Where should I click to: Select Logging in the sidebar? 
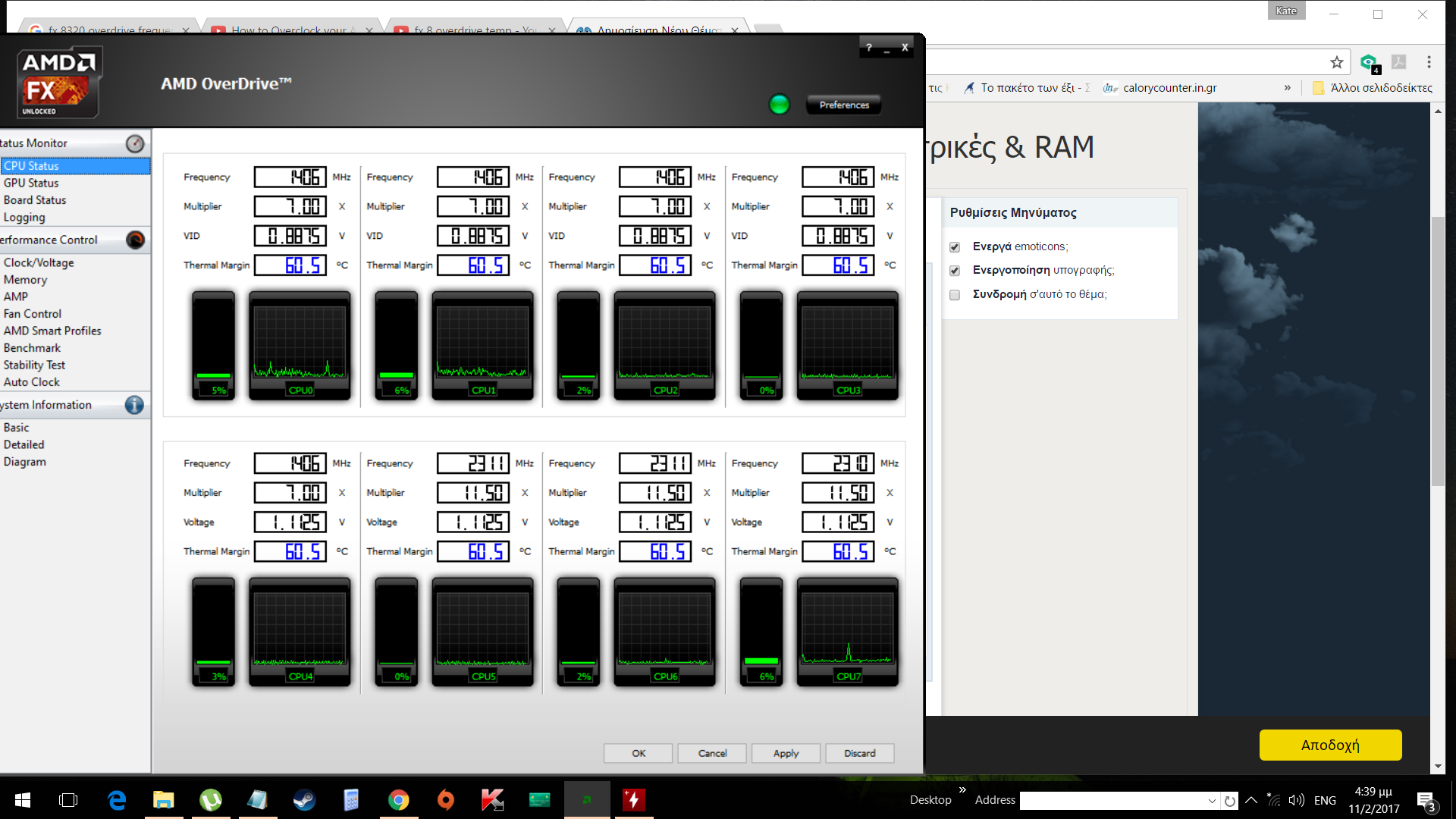point(24,218)
